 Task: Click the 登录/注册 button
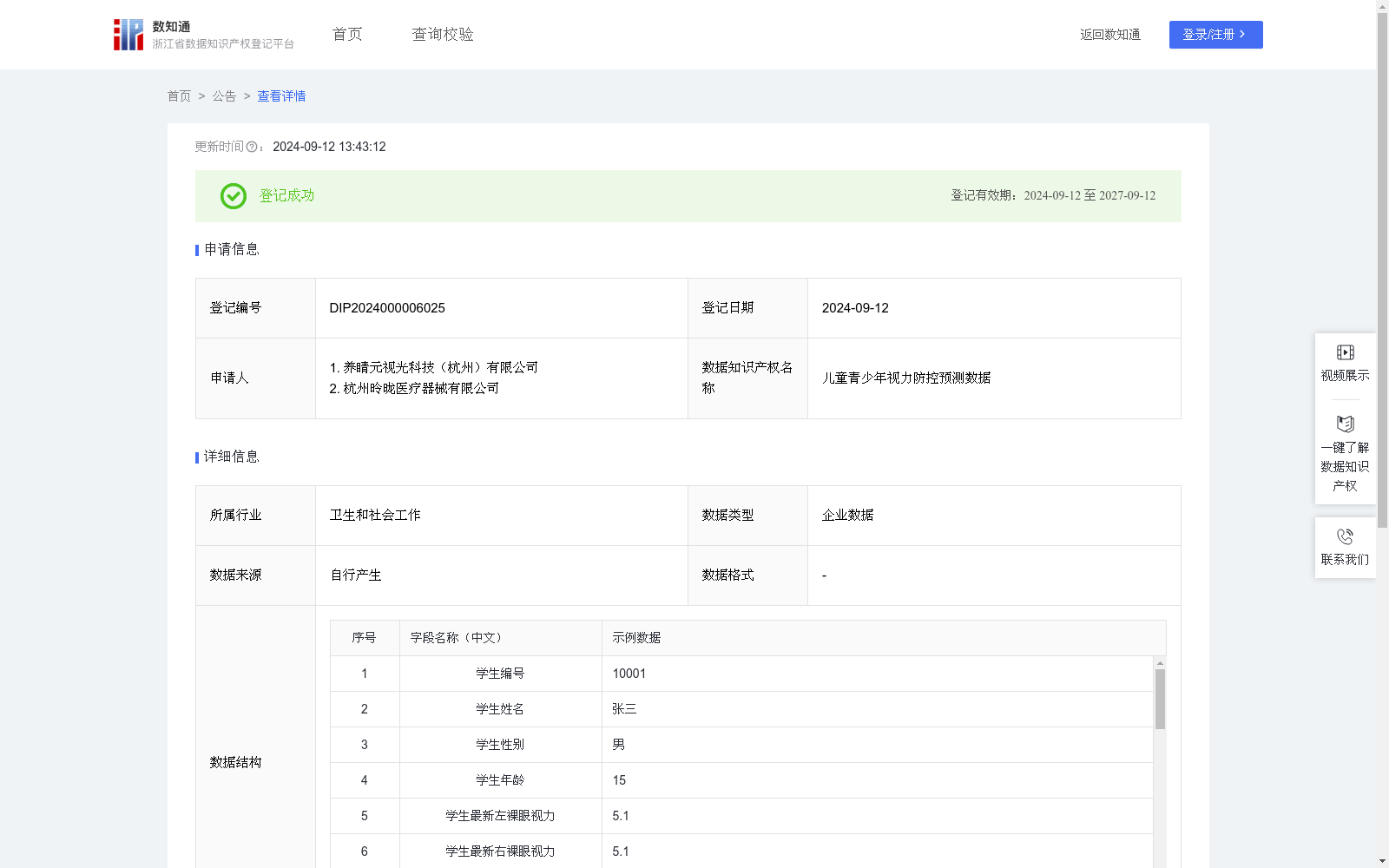coord(1215,35)
